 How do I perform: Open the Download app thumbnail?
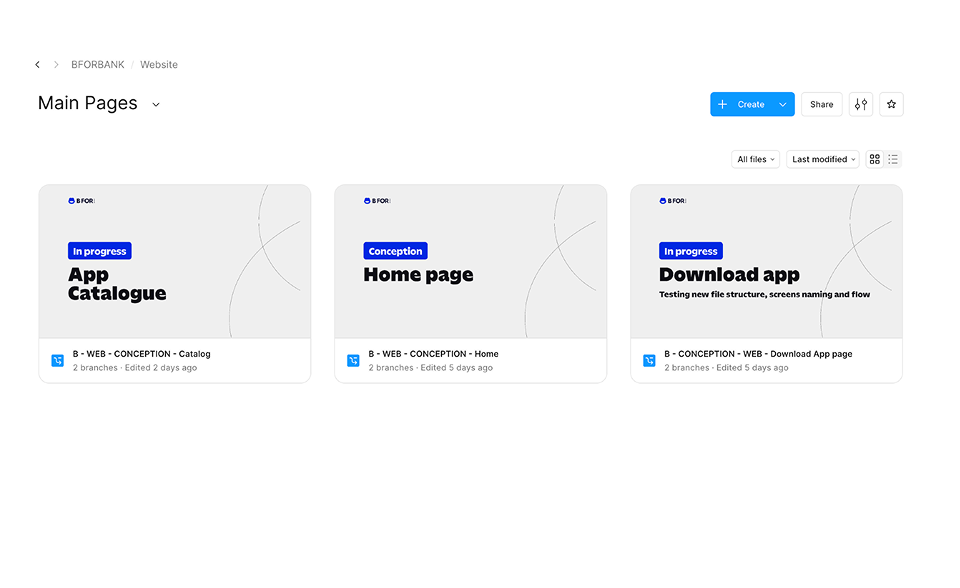point(766,262)
